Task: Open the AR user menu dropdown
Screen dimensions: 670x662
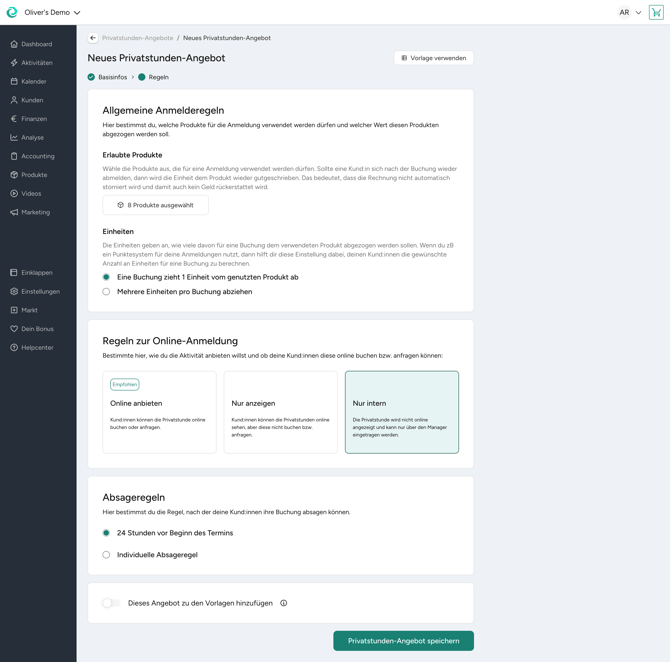Action: click(630, 13)
